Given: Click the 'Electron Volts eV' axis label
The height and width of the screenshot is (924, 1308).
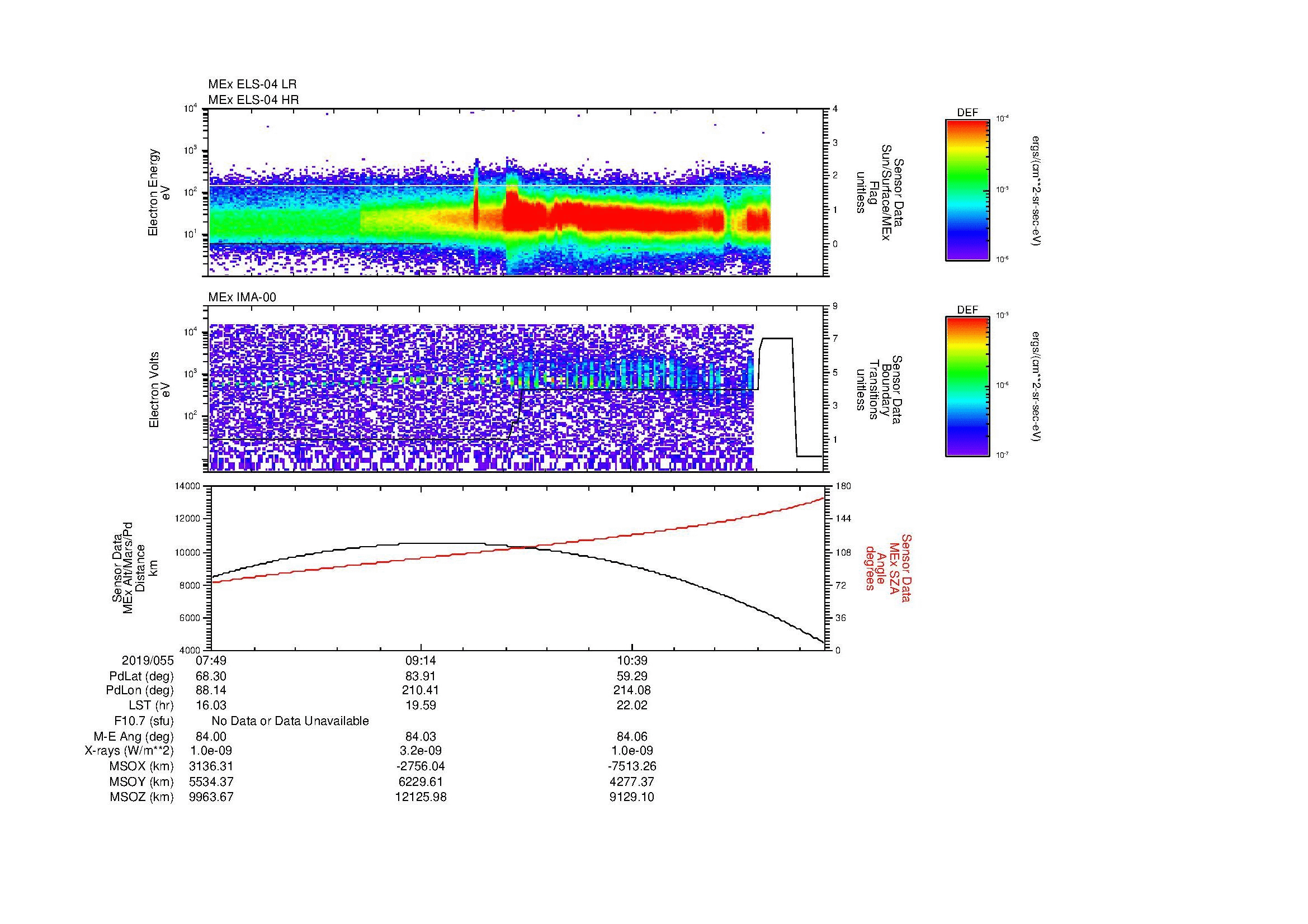Looking at the screenshot, I should pos(159,390).
